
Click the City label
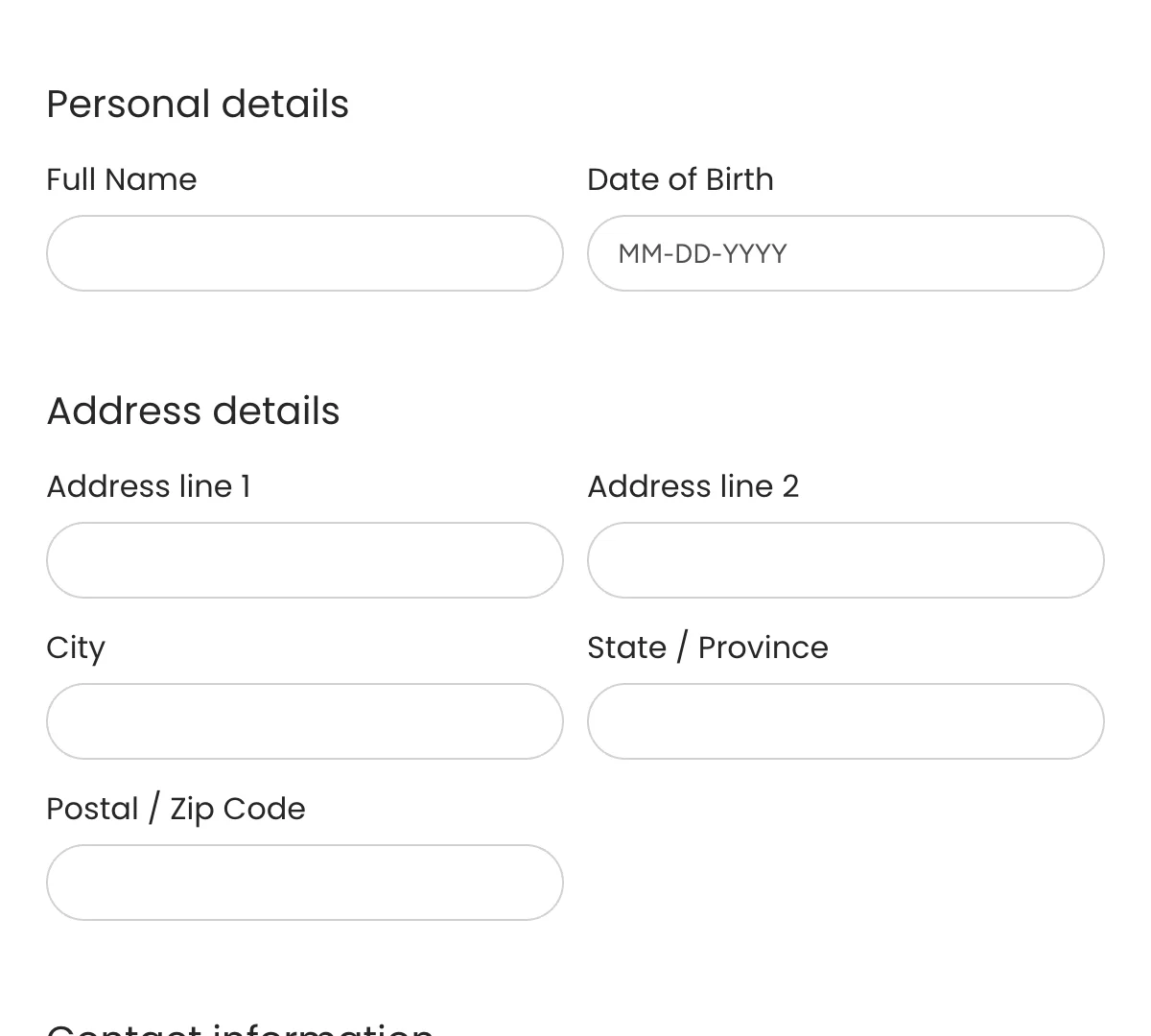pos(75,647)
